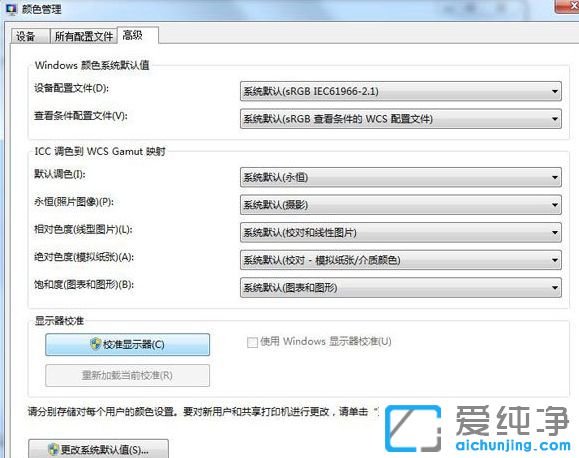This screenshot has width=579, height=458.
Task: Expand the 绝对色度(模拟纸张)(A) dropdown
Action: click(401, 260)
